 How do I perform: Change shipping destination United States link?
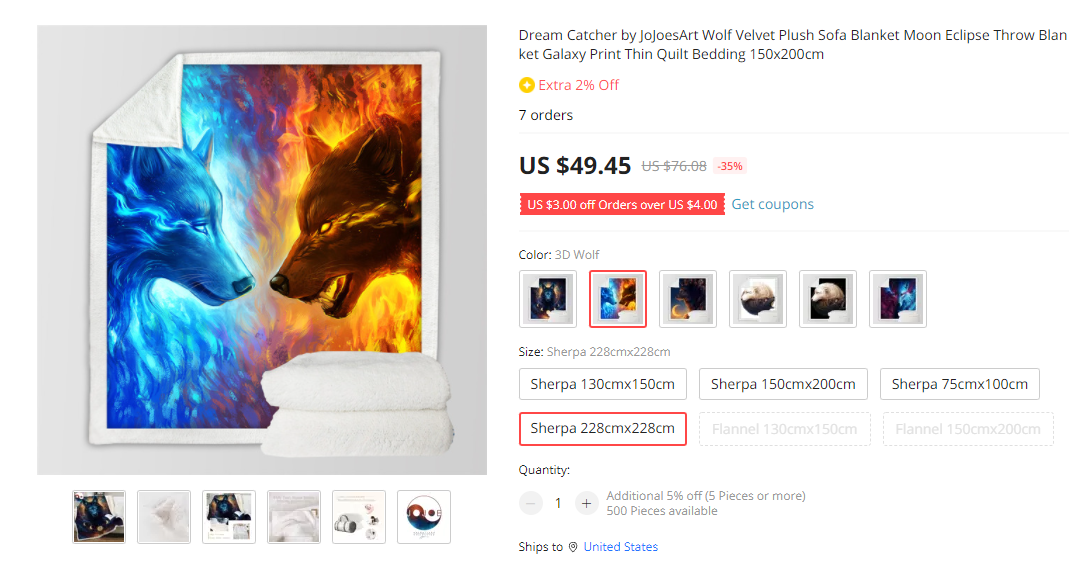(x=620, y=547)
